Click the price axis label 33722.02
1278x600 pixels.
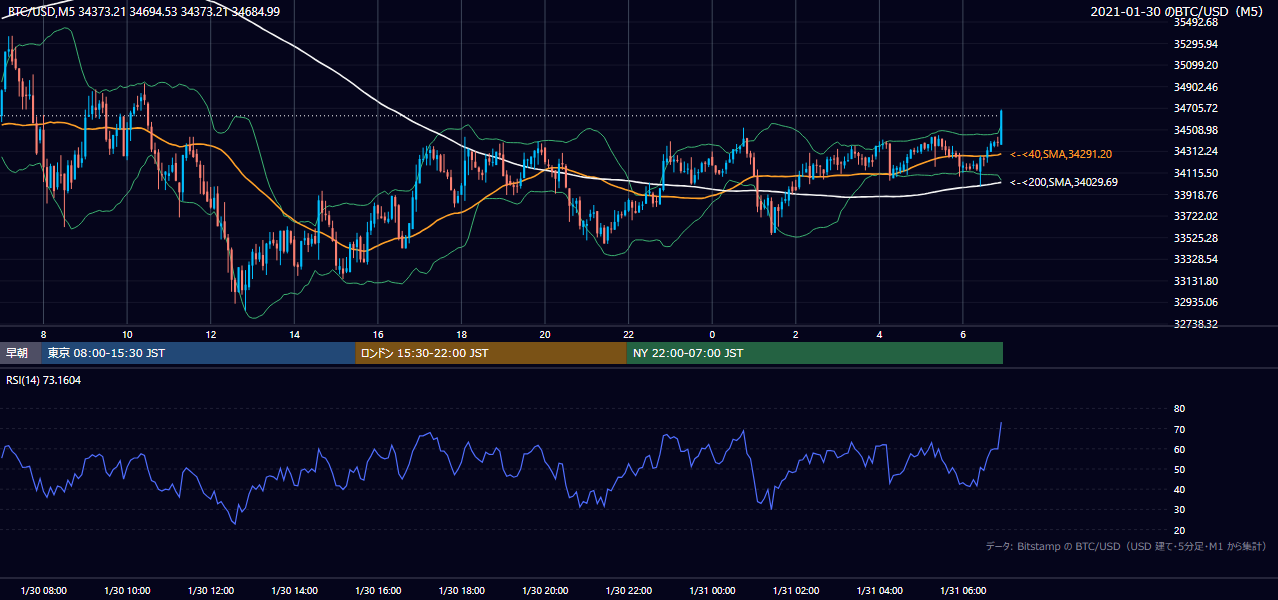pyautogui.click(x=1196, y=216)
